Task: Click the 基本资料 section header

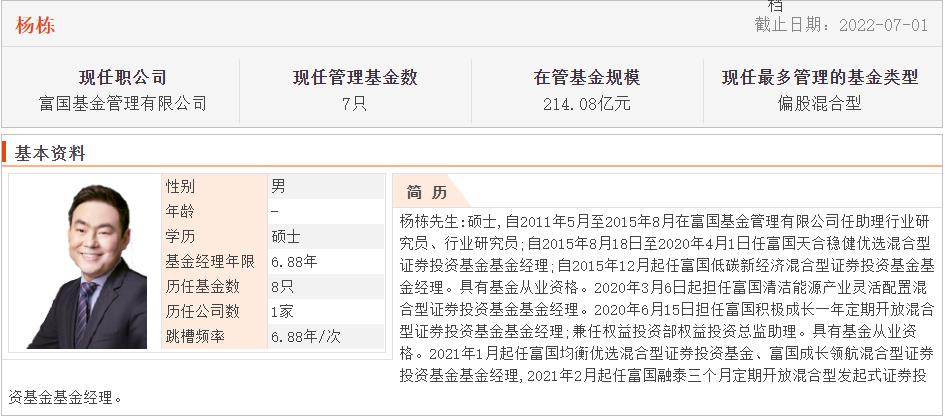Action: tap(50, 153)
